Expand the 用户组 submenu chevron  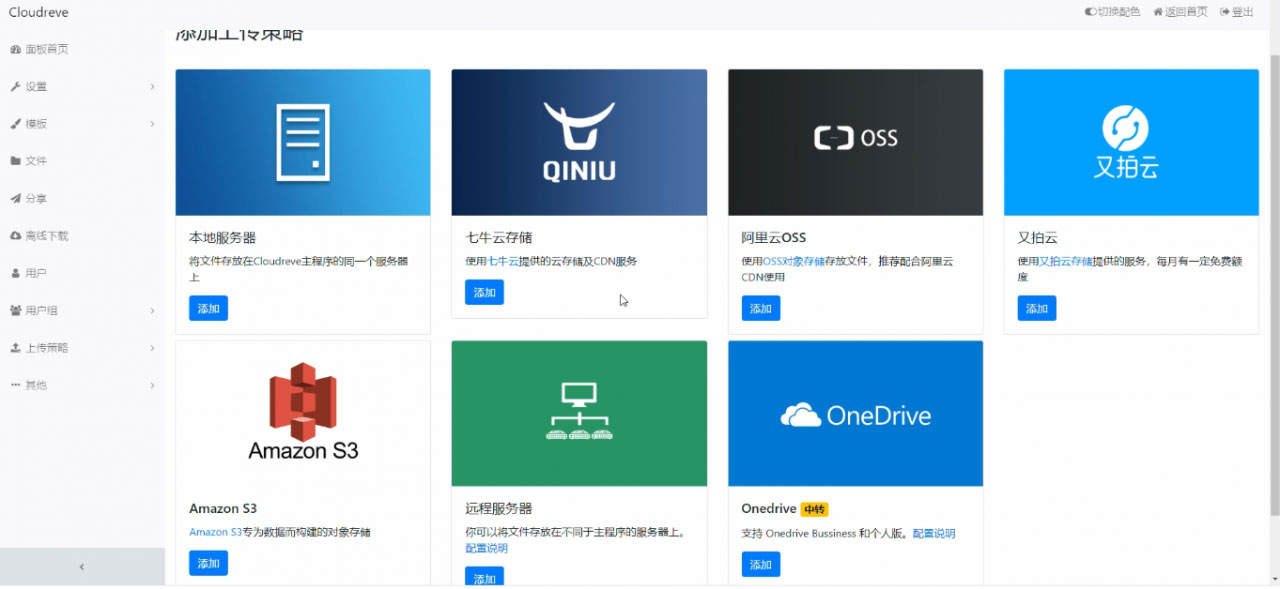click(152, 310)
